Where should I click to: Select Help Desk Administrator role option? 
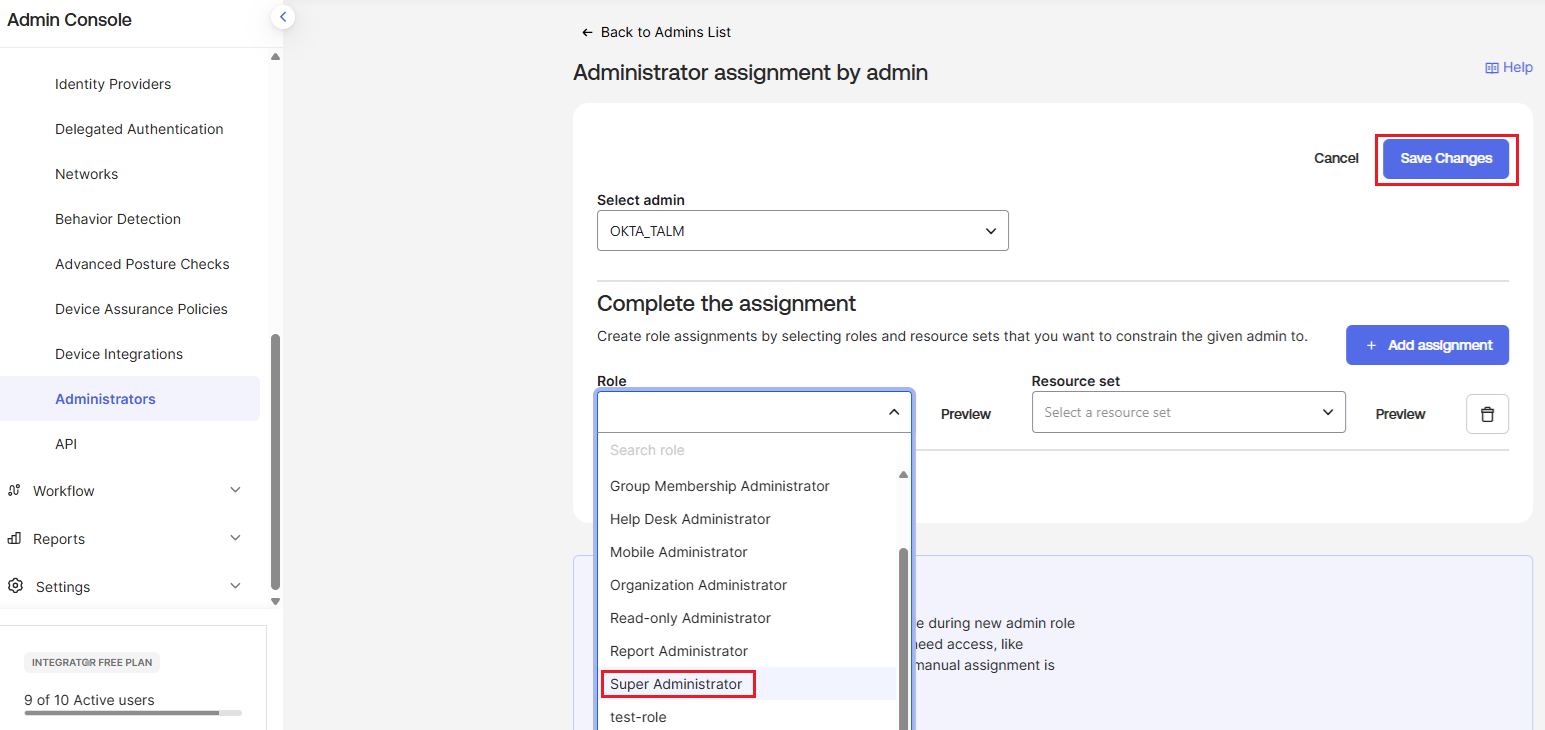690,519
